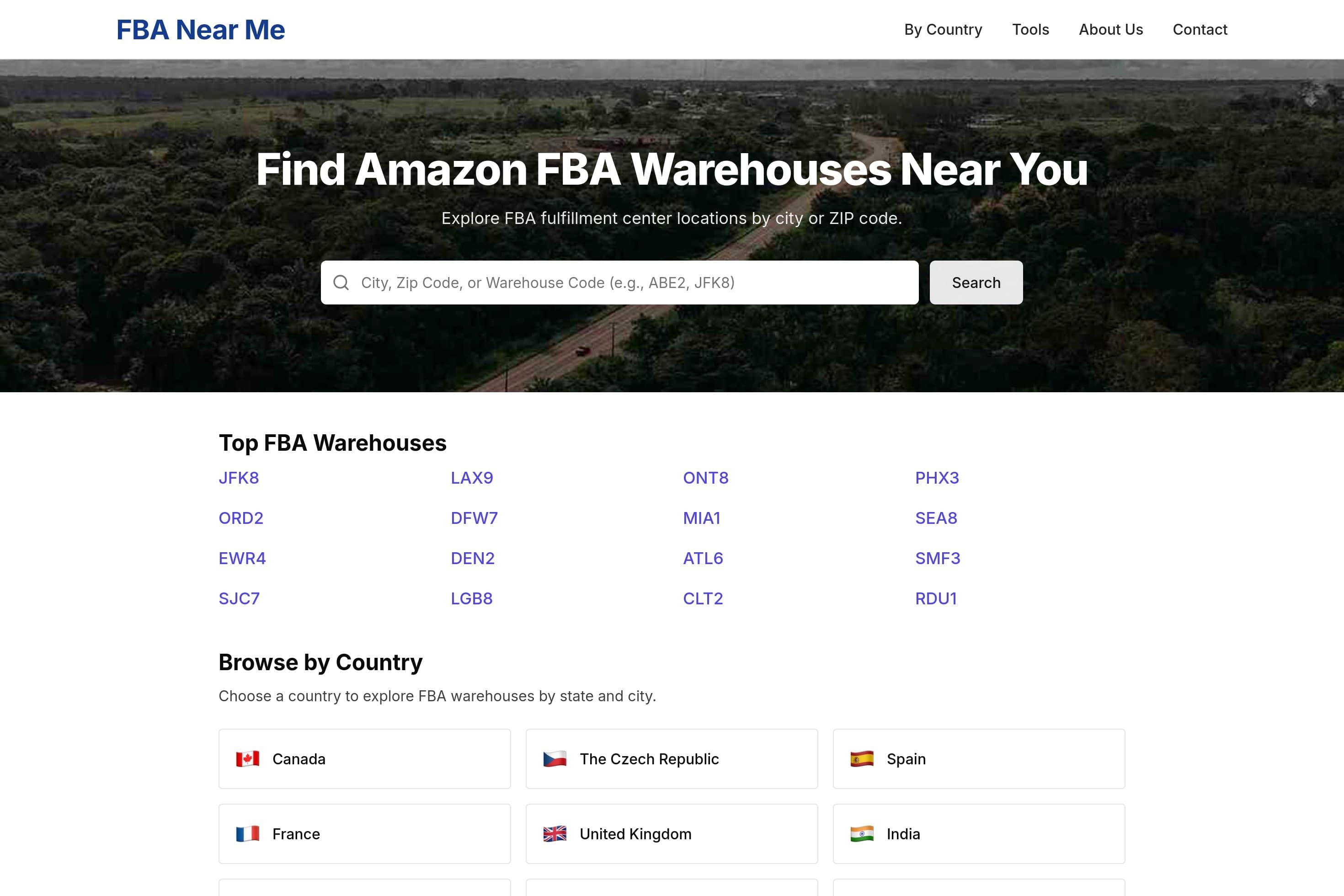Browse warehouses in Canada
The image size is (1344, 896).
(x=364, y=759)
